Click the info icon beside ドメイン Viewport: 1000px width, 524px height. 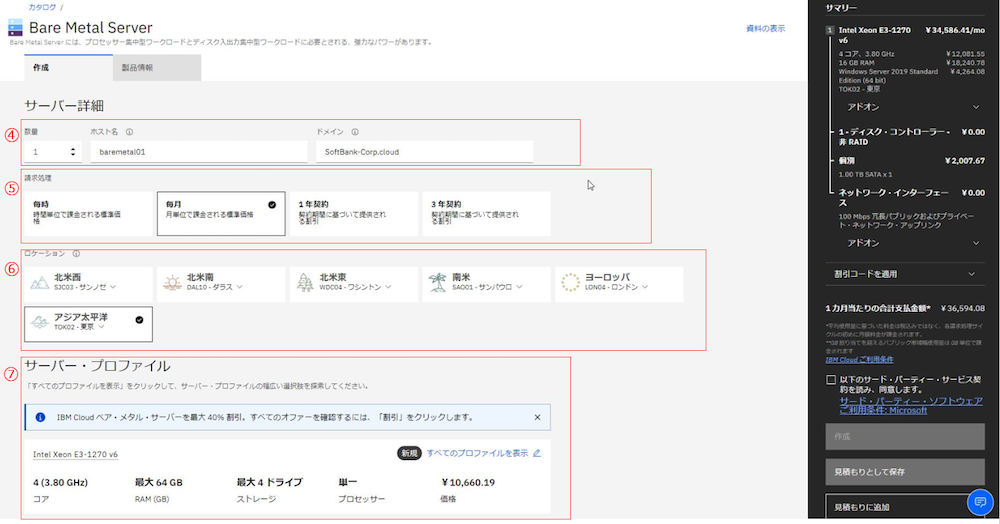click(356, 131)
